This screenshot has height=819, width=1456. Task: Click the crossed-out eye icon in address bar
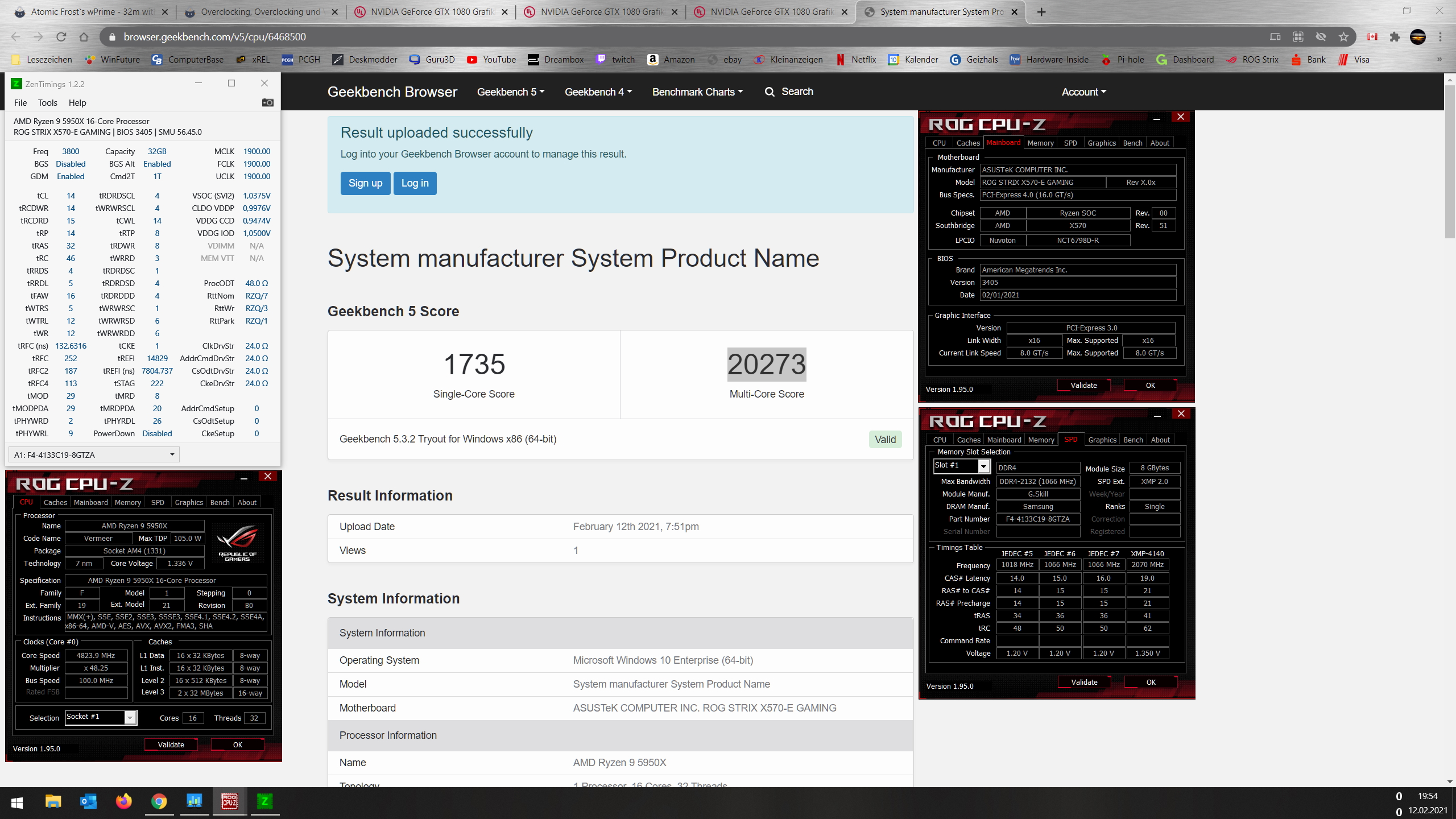pyautogui.click(x=1321, y=37)
